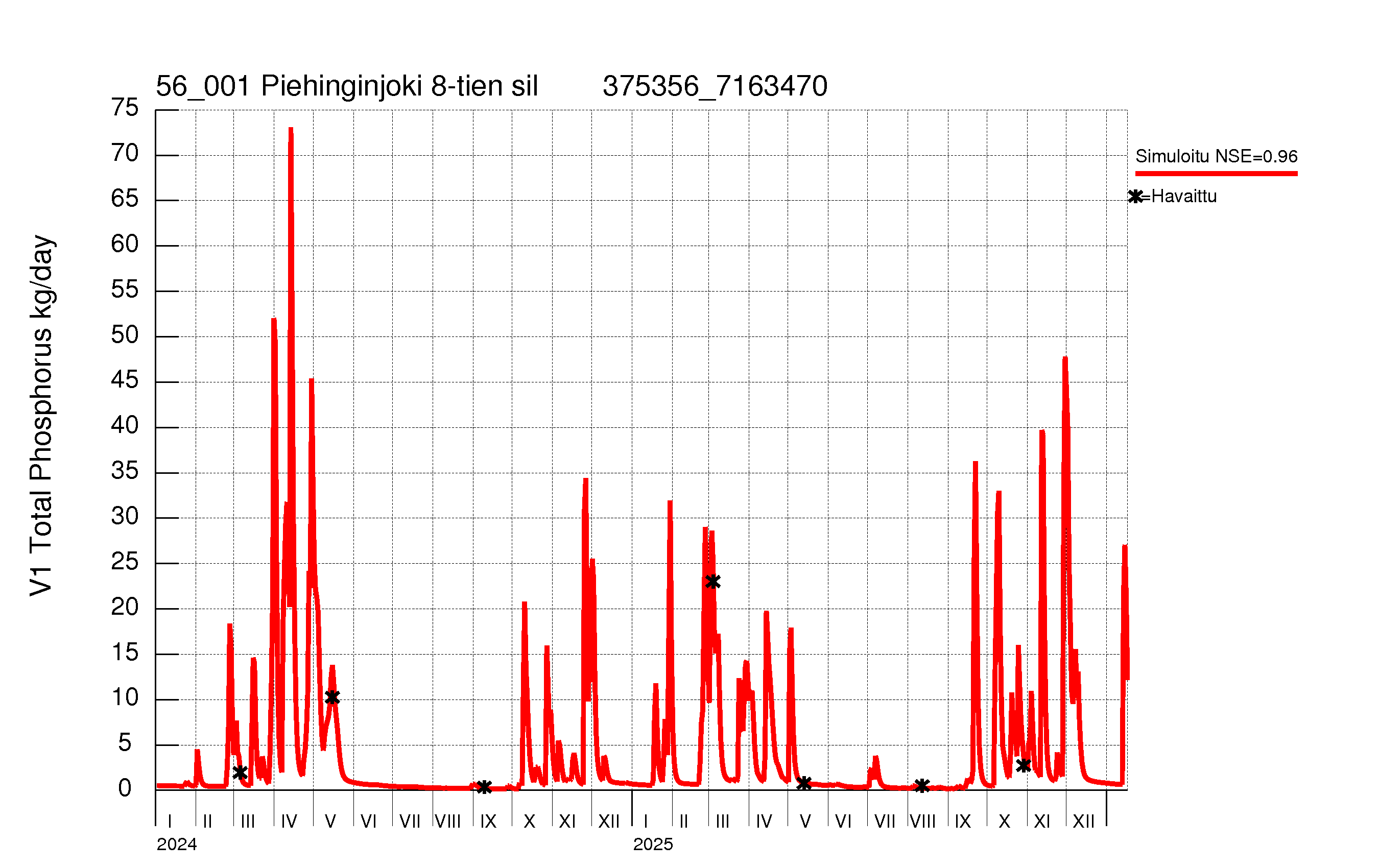Click the tip of the highest red peak
Screen dimensions: 1379x868
291,129
